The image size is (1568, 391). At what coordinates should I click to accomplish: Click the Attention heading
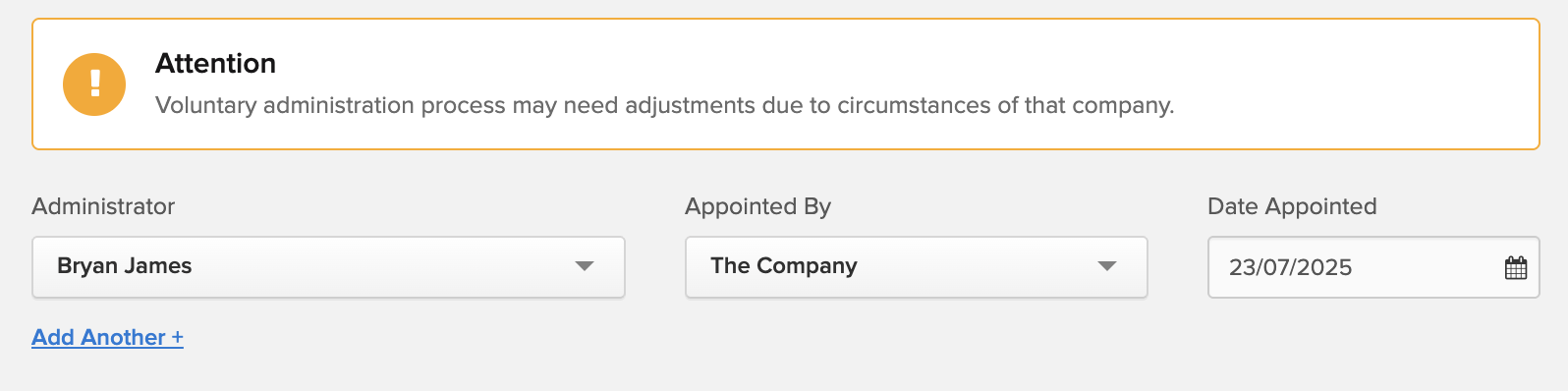215,64
